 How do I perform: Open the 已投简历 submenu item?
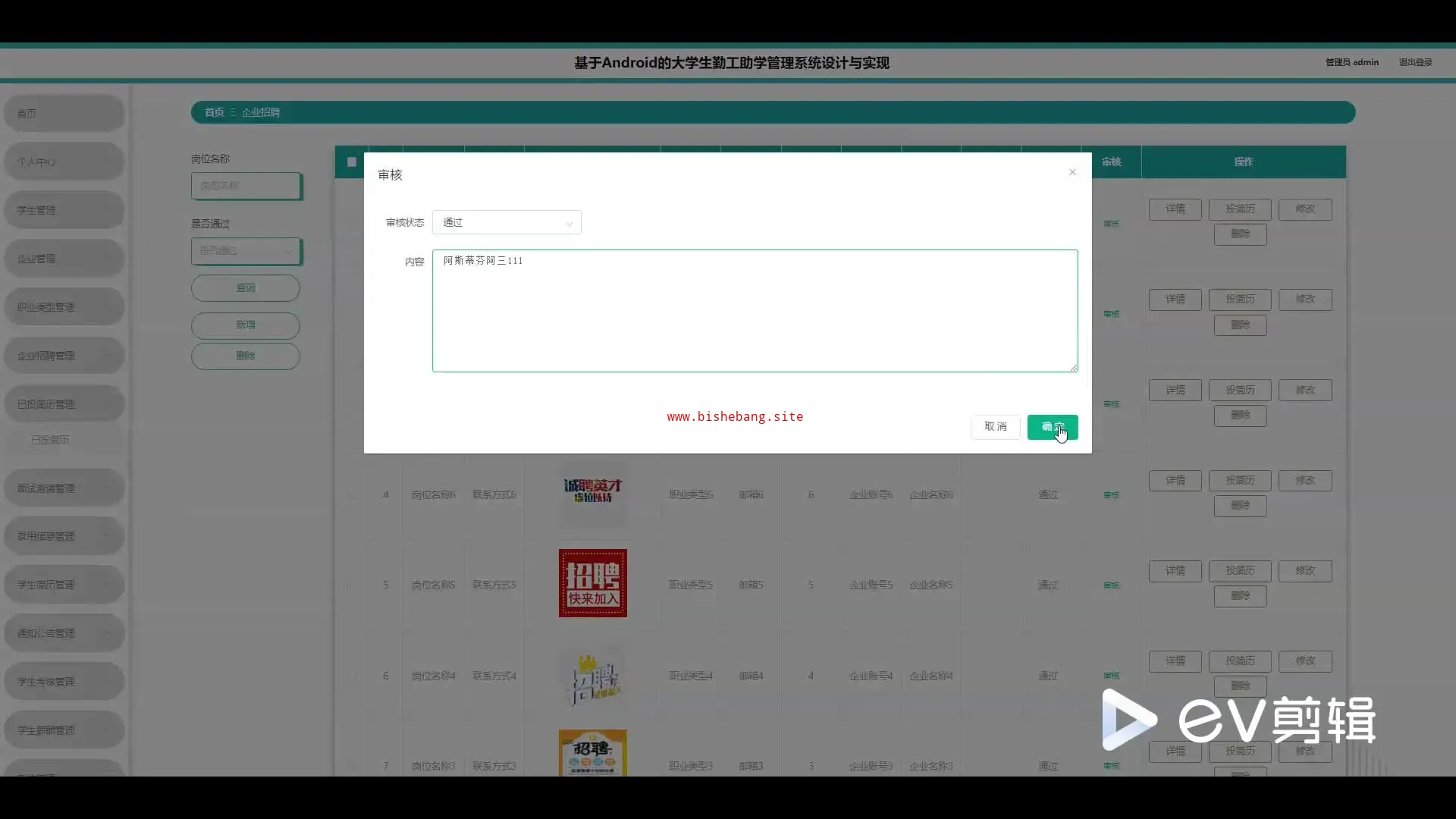(50, 440)
